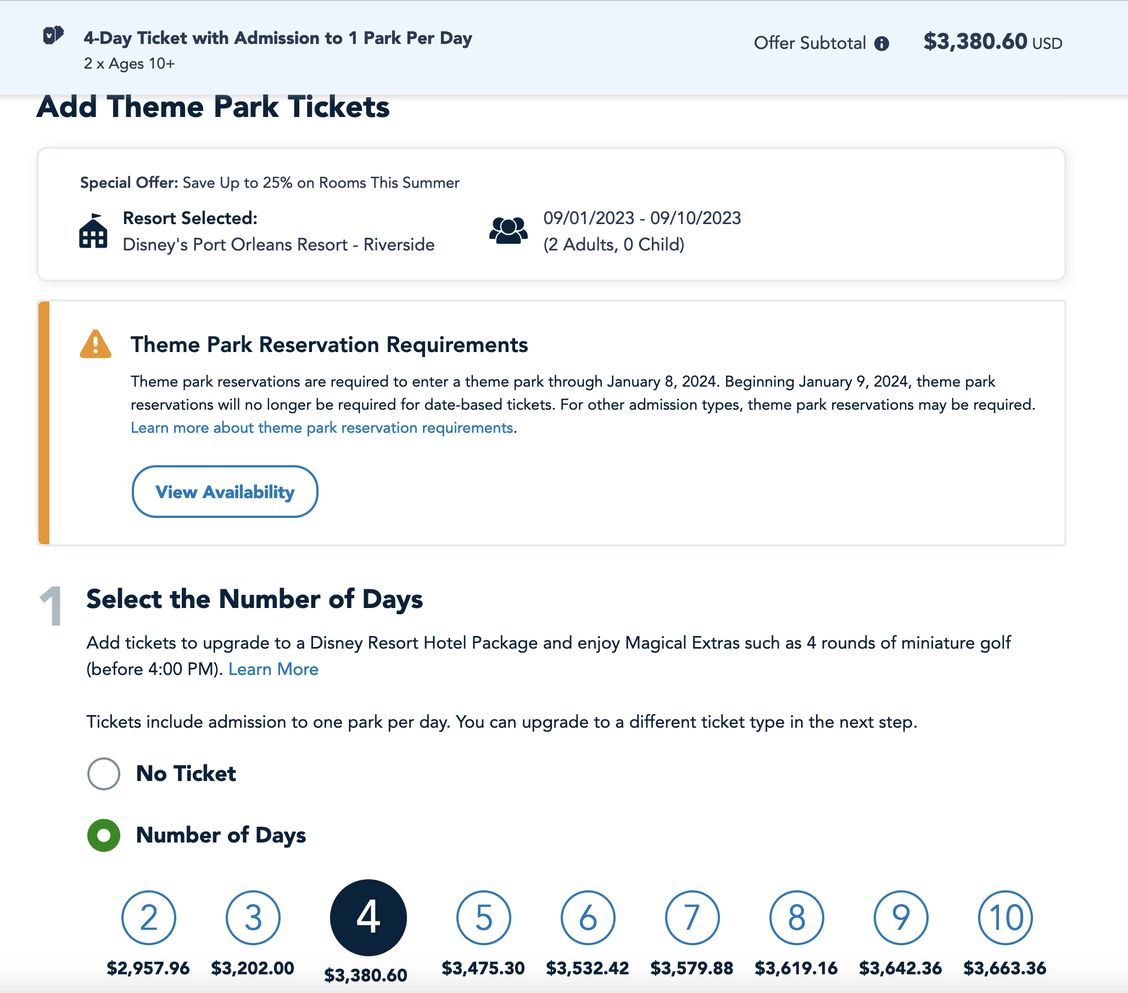Image resolution: width=1128 pixels, height=993 pixels.
Task: Choose the 8-day ticket option
Action: (x=796, y=917)
